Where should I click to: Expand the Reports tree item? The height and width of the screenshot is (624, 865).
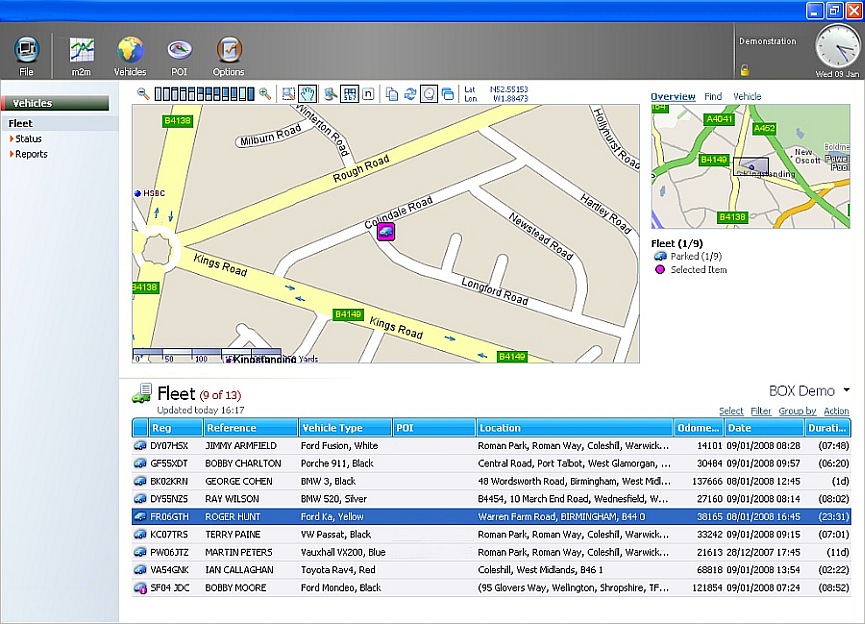tap(30, 154)
